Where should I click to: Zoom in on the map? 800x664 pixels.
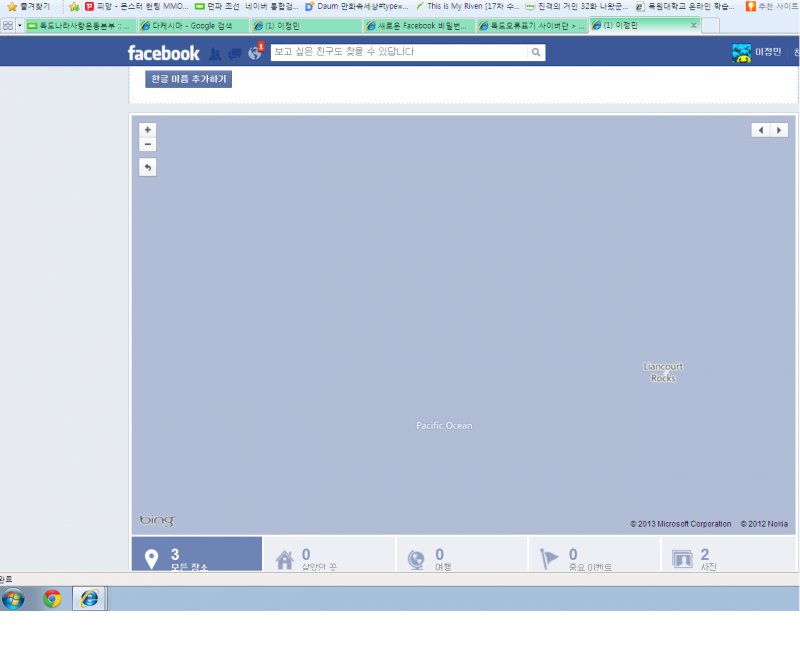pos(148,130)
